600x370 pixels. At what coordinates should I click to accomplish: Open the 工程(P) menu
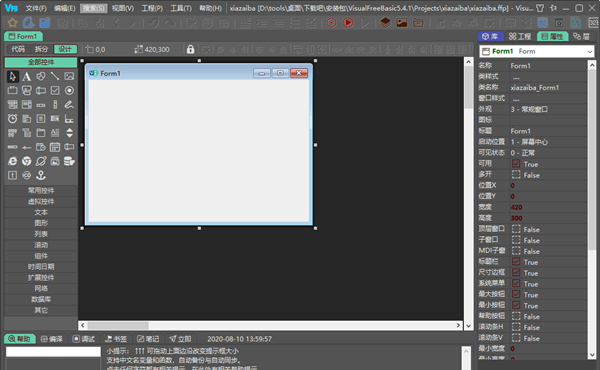[152, 8]
